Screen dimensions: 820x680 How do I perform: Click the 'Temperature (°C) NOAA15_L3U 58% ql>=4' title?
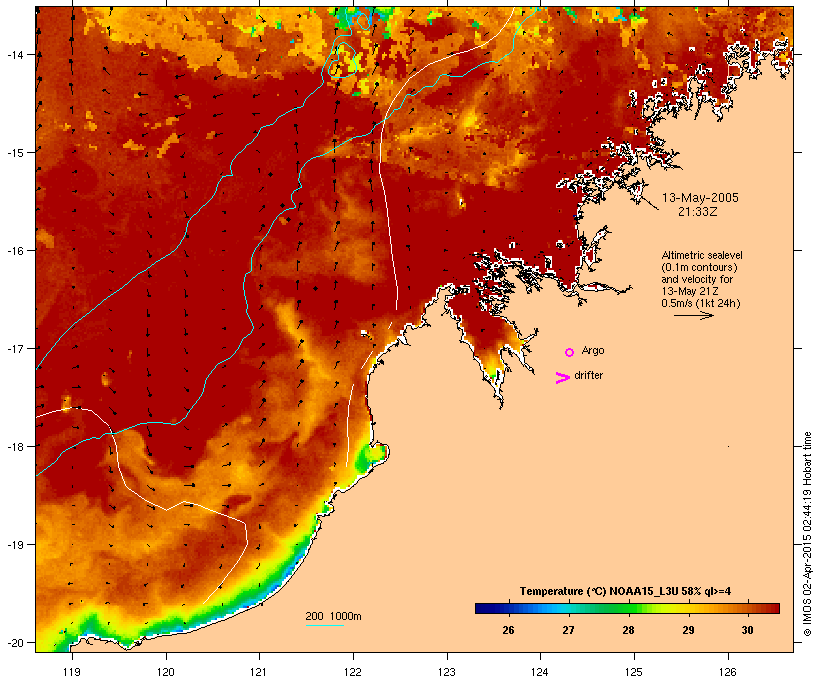pos(625,591)
